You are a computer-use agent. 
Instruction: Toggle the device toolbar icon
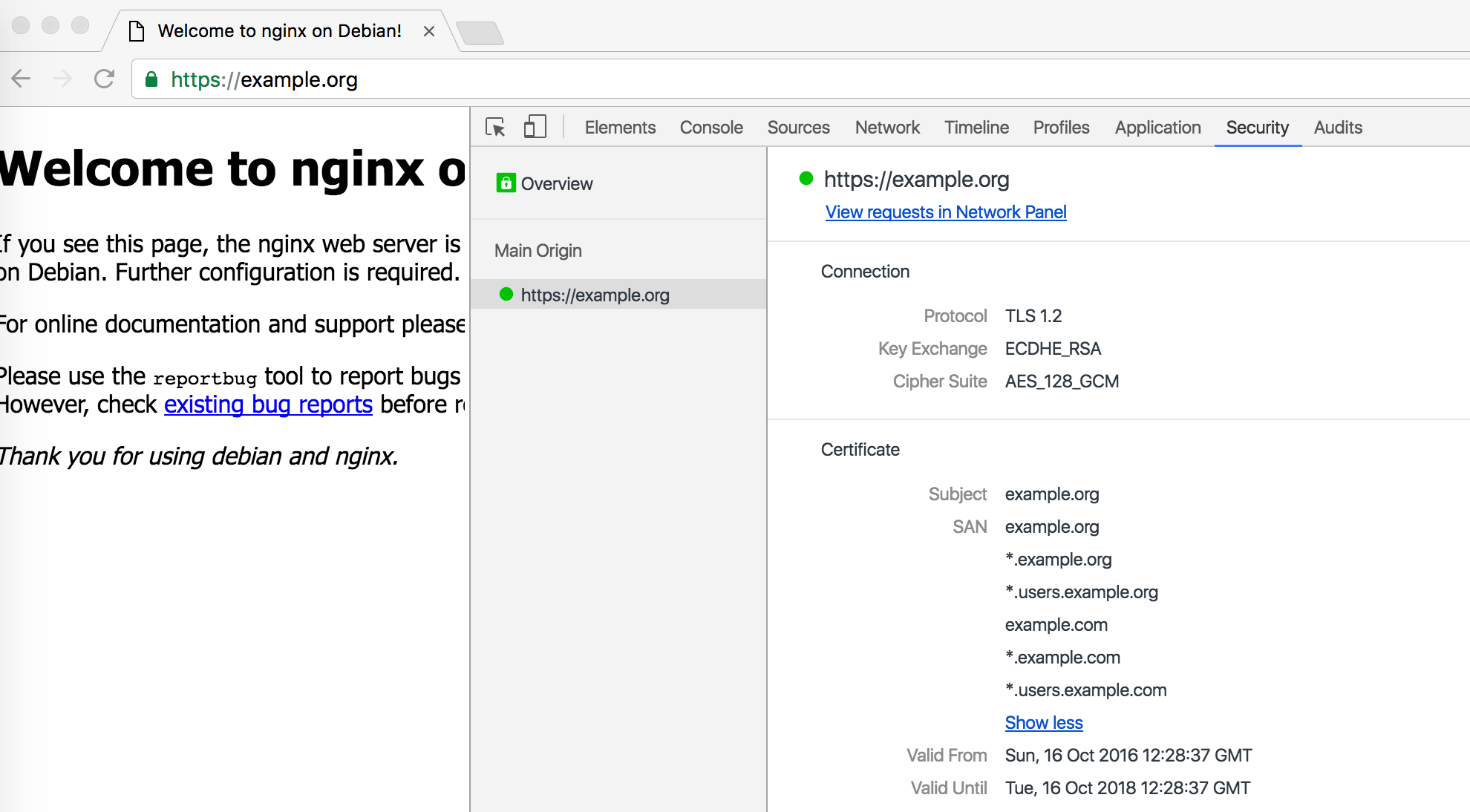(x=535, y=126)
